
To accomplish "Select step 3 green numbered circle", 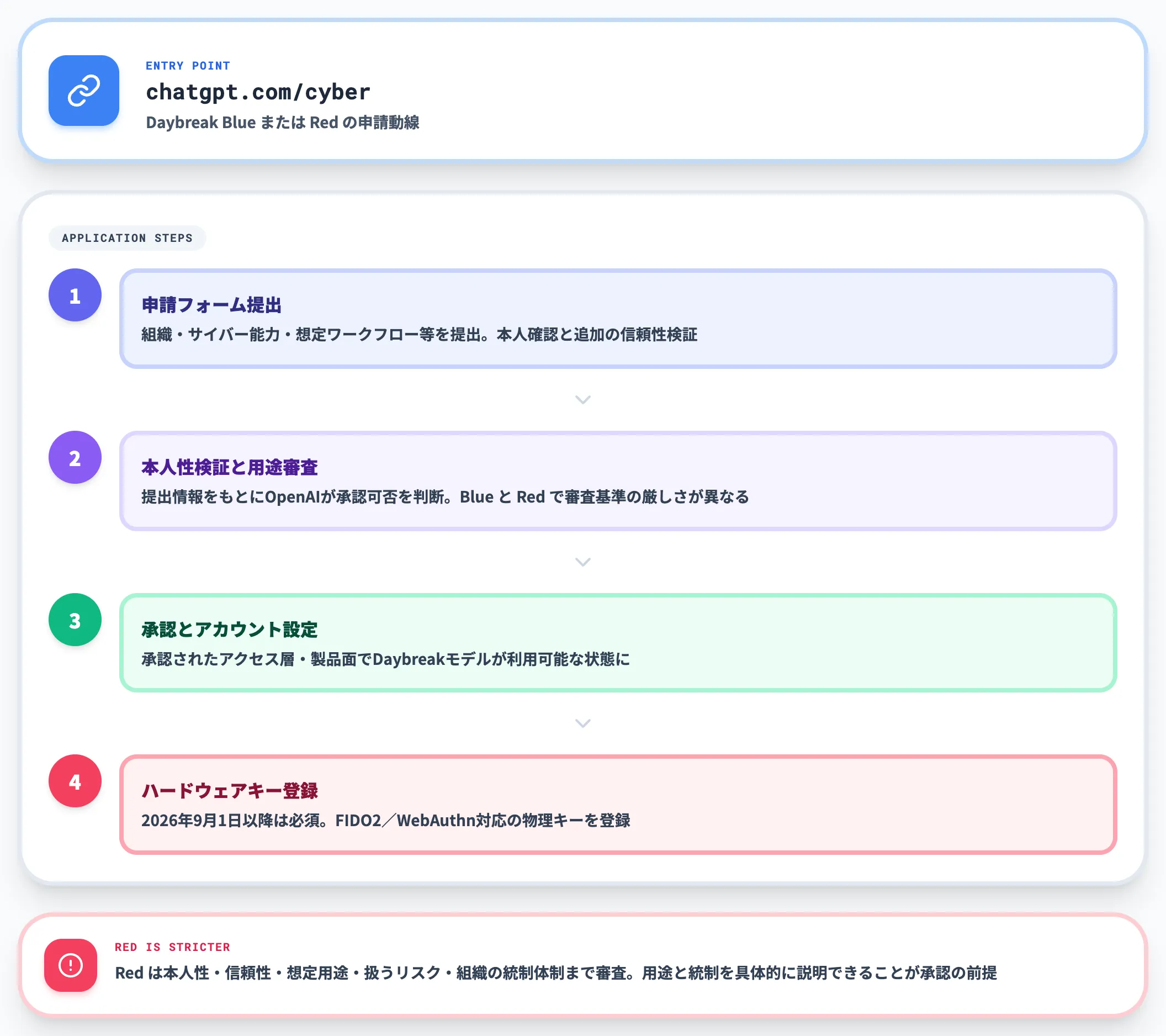I will pyautogui.click(x=75, y=620).
